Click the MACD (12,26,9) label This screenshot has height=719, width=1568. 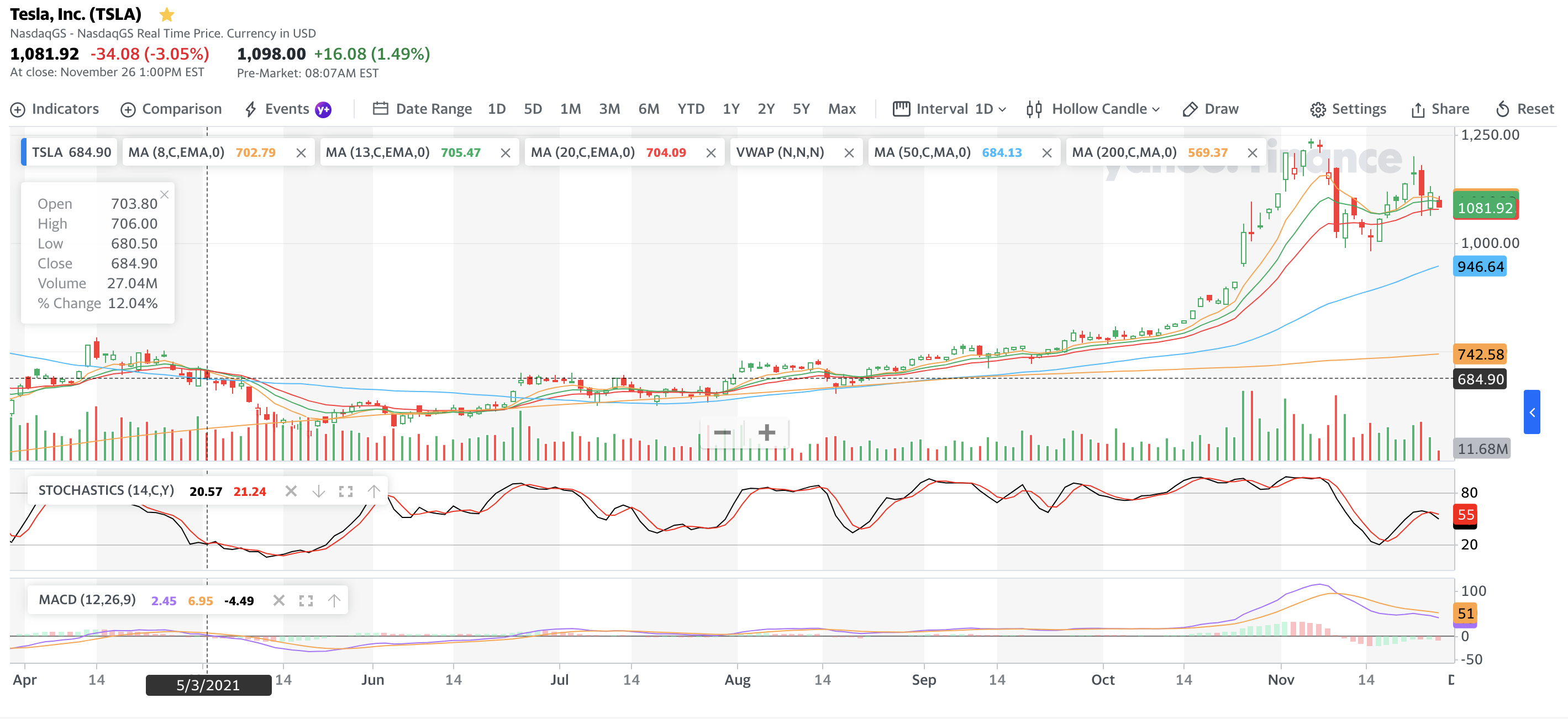pyautogui.click(x=87, y=600)
